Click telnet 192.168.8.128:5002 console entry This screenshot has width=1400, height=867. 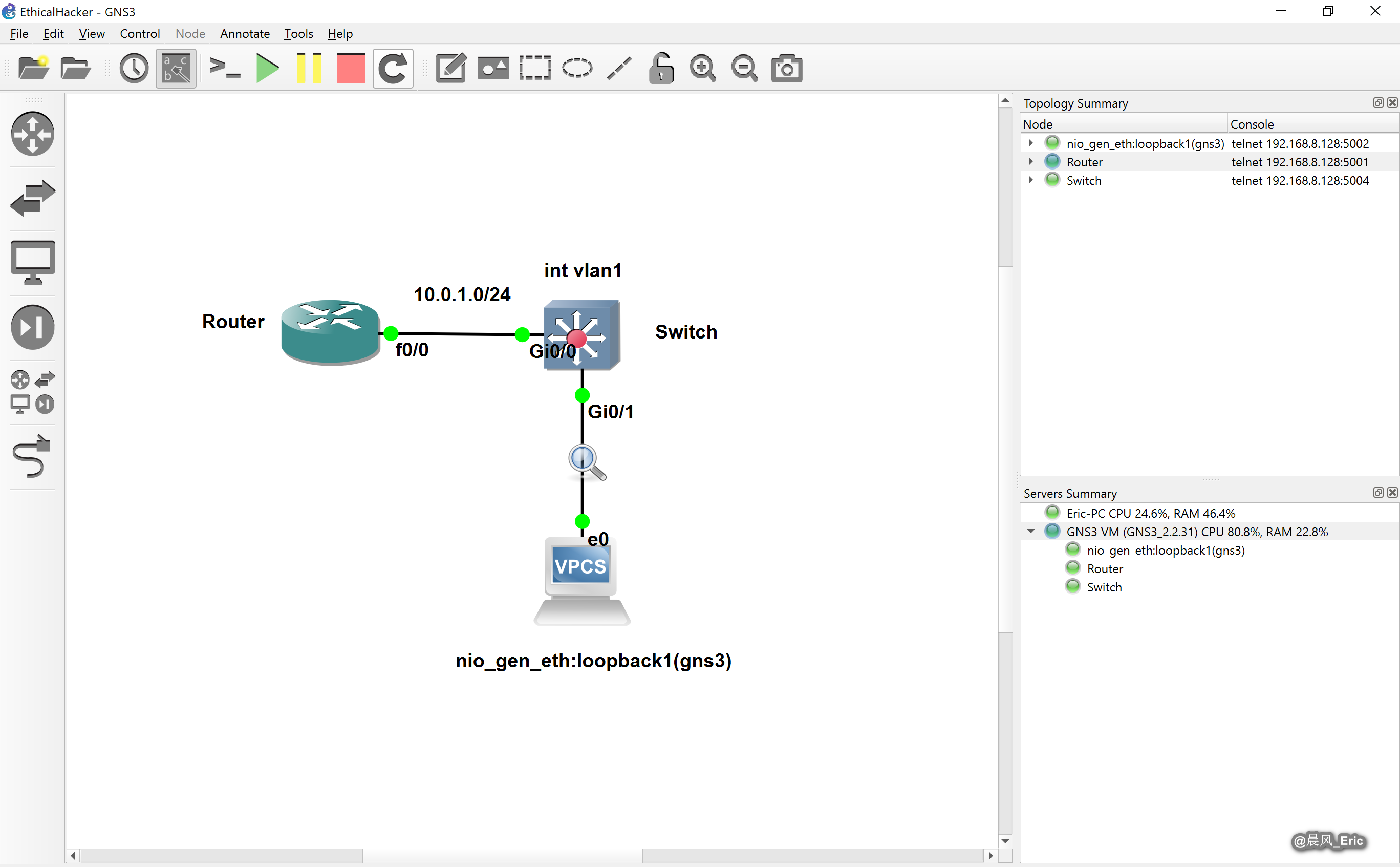1300,143
